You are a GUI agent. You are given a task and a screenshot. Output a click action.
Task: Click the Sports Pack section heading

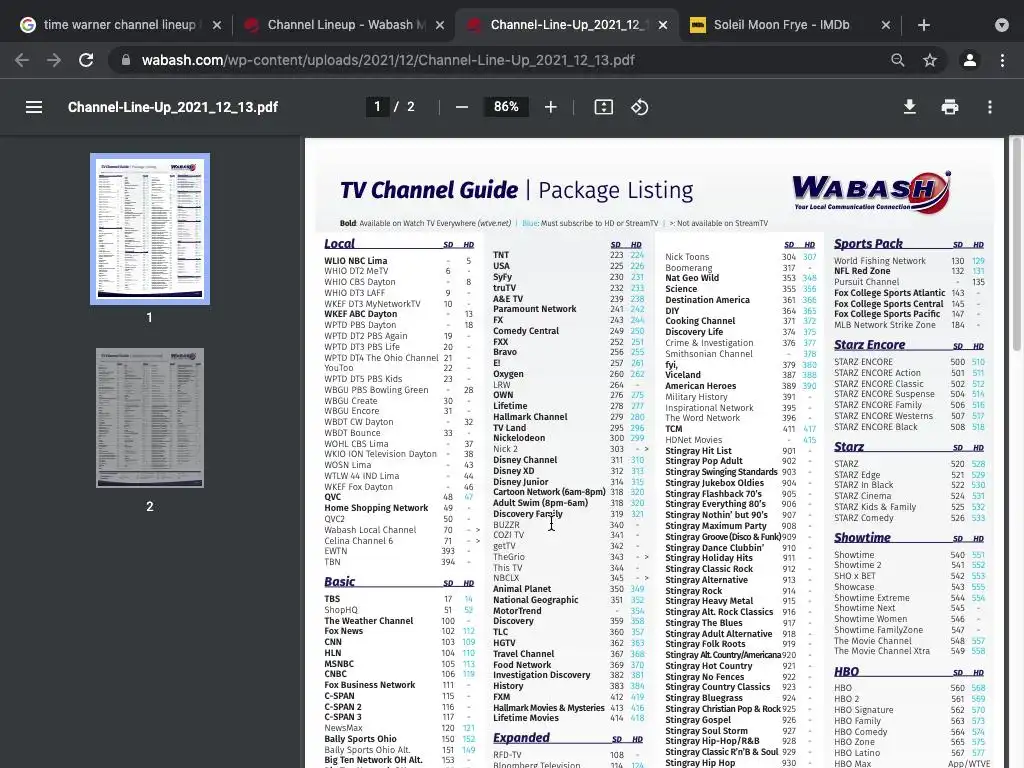click(x=868, y=244)
